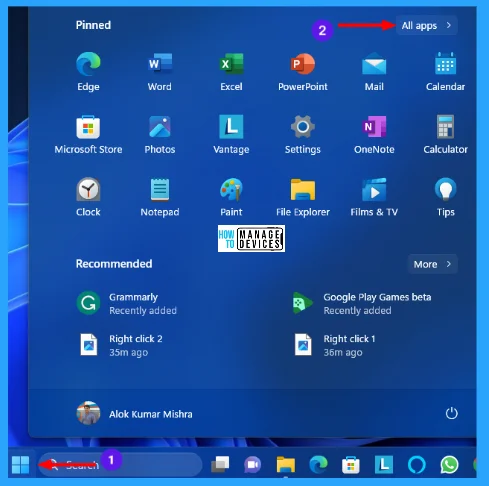Open the Photos app
The height and width of the screenshot is (486, 489).
[x=160, y=134]
